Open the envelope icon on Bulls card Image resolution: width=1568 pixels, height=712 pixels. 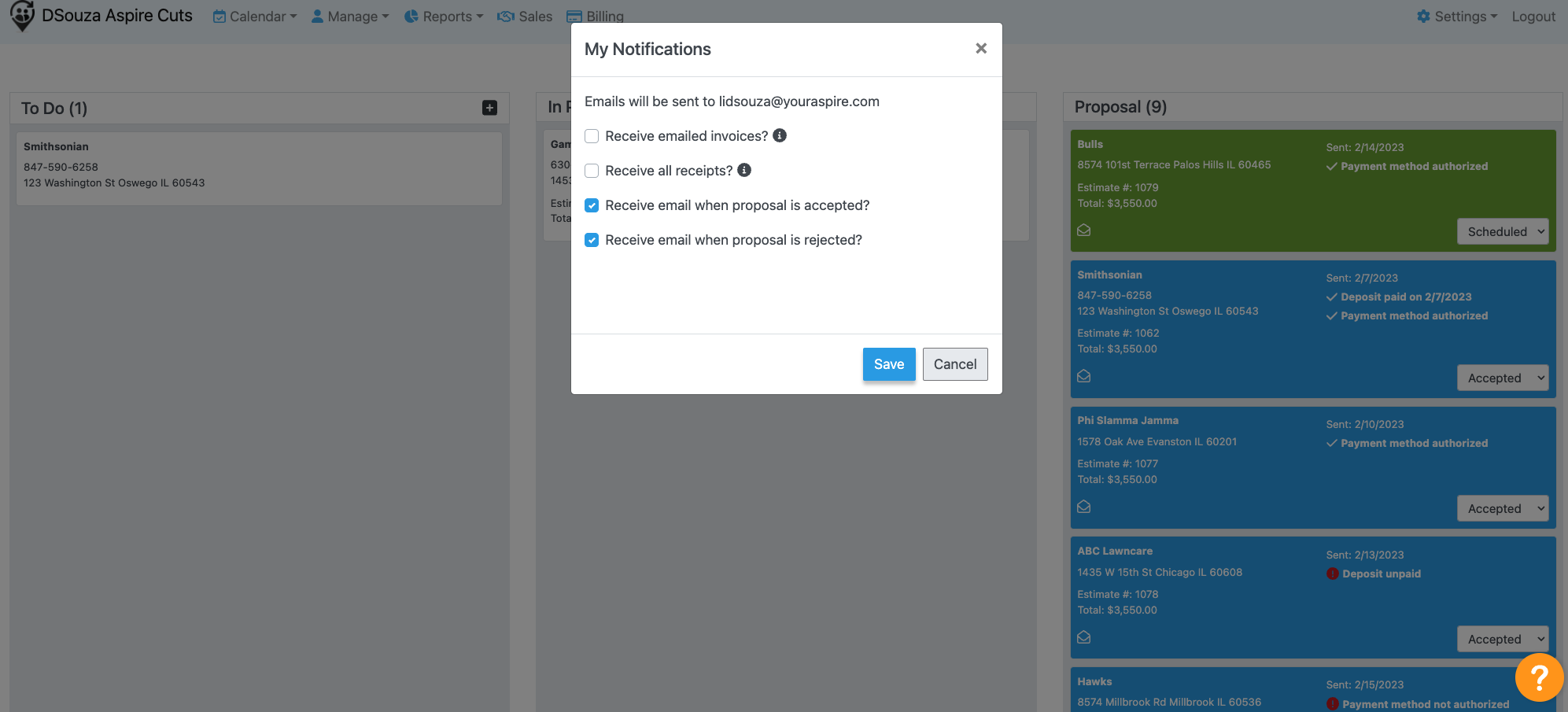tap(1084, 231)
